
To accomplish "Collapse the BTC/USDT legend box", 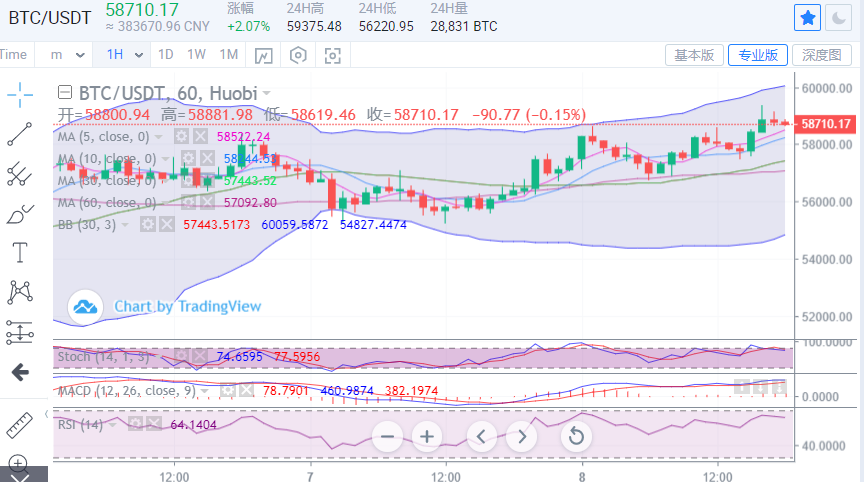I will coord(65,92).
